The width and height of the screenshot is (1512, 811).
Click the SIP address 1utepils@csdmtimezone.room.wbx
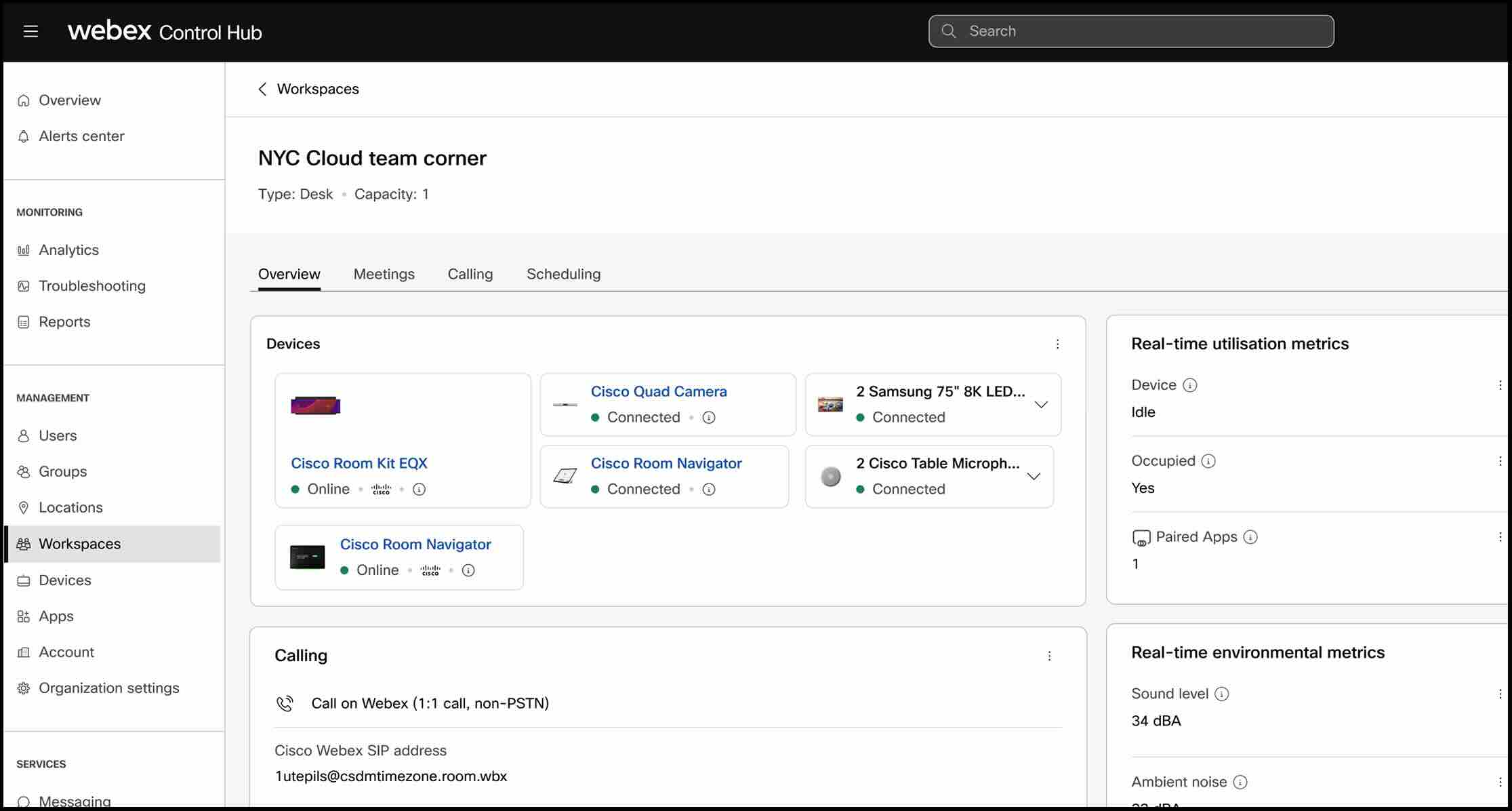click(x=391, y=776)
